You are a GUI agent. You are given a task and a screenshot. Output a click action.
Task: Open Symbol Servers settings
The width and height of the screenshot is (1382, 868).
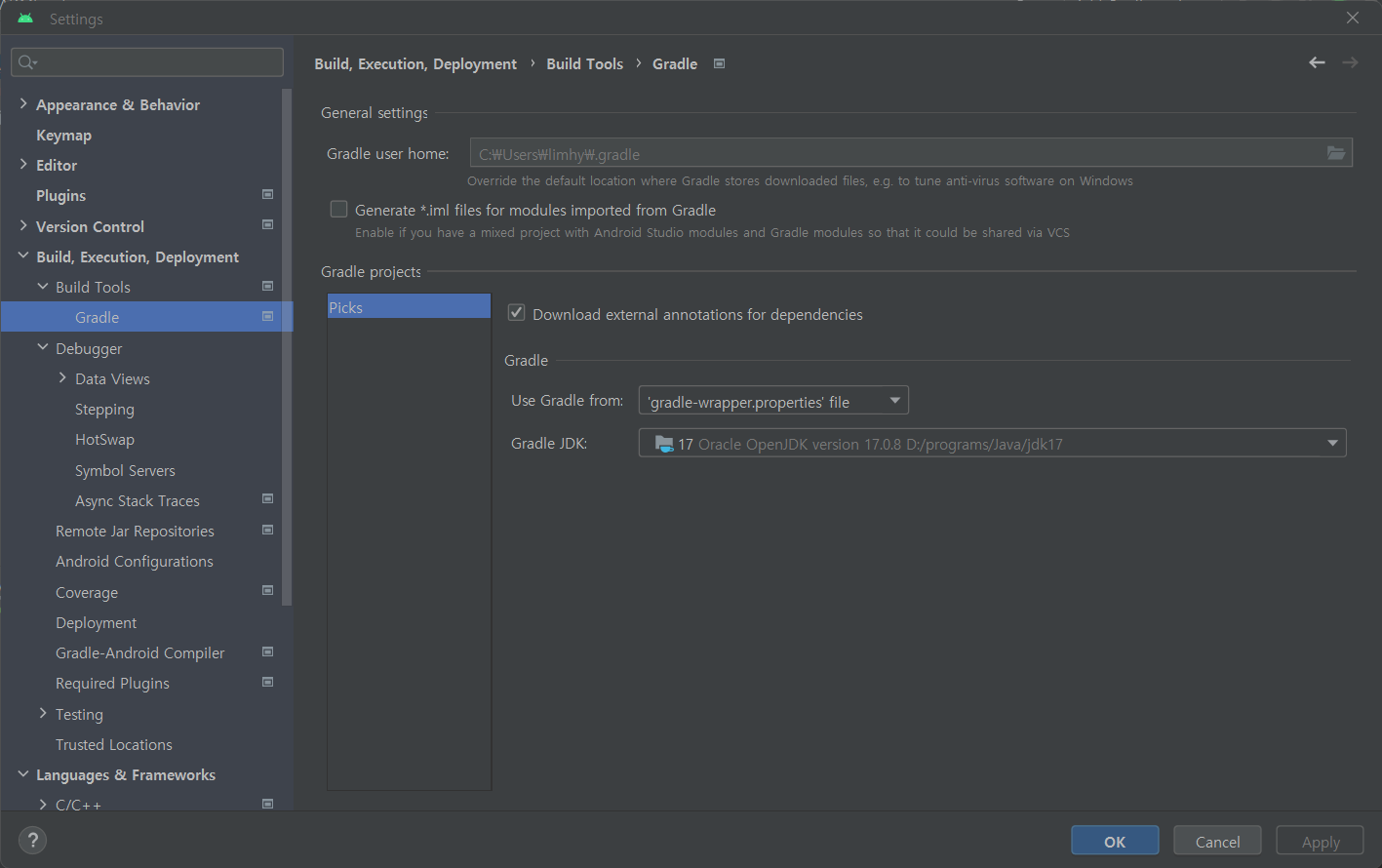125,470
